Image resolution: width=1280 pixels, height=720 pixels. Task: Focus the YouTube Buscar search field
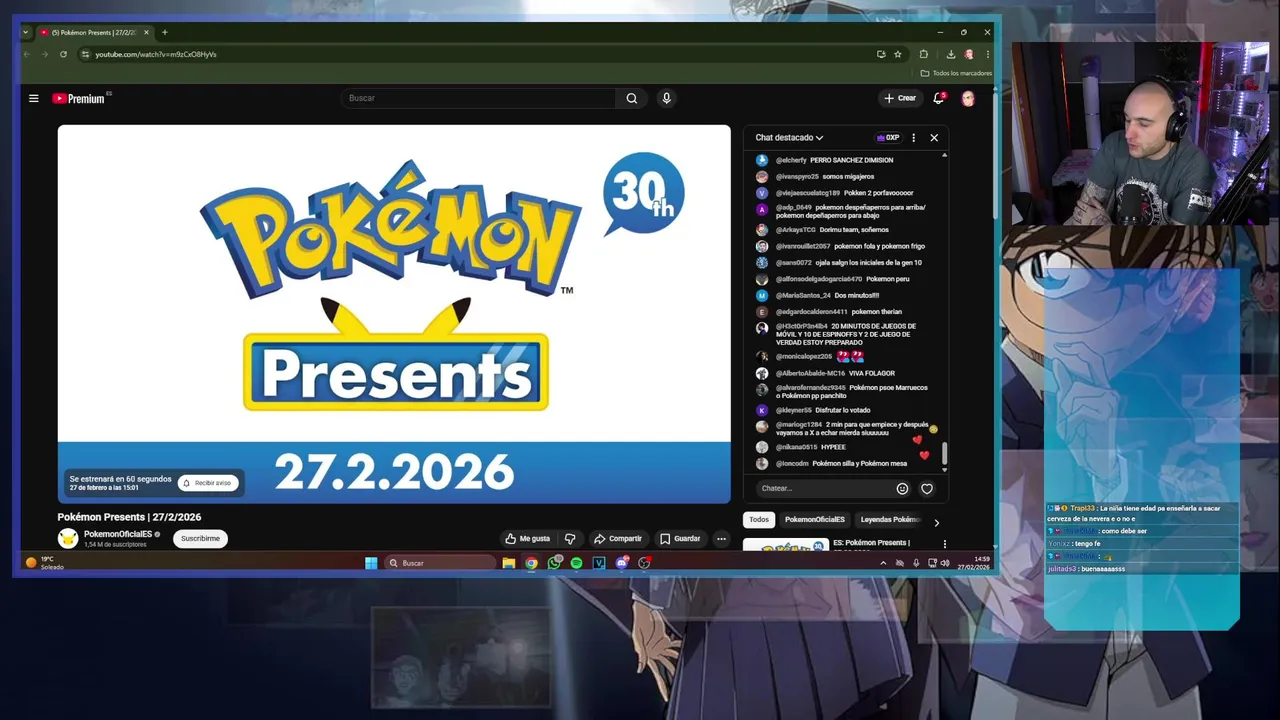point(479,98)
